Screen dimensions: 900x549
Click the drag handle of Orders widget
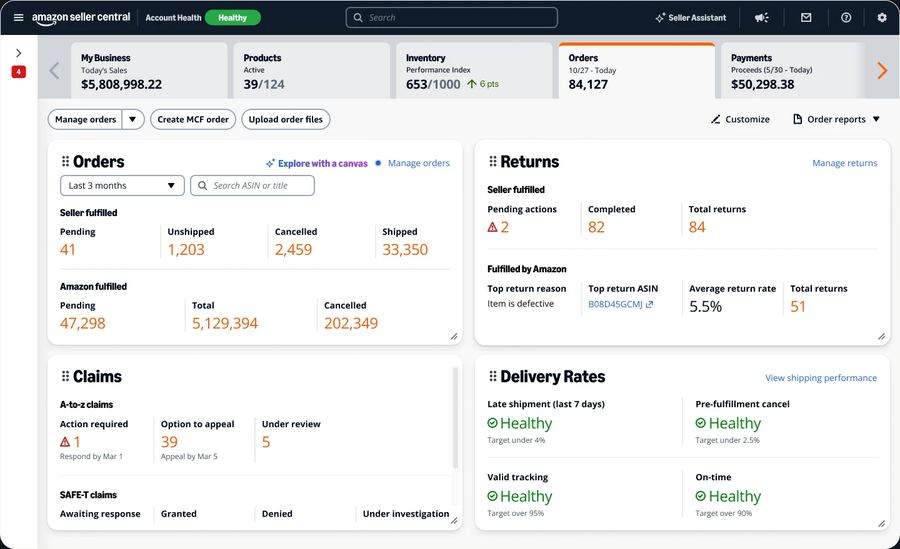(65, 161)
